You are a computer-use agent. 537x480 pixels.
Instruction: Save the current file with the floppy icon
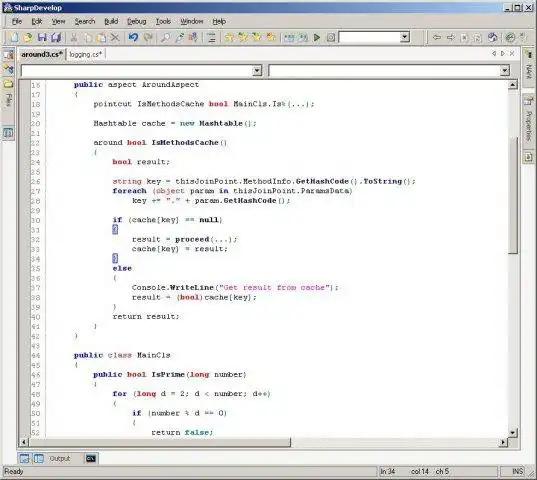point(42,37)
